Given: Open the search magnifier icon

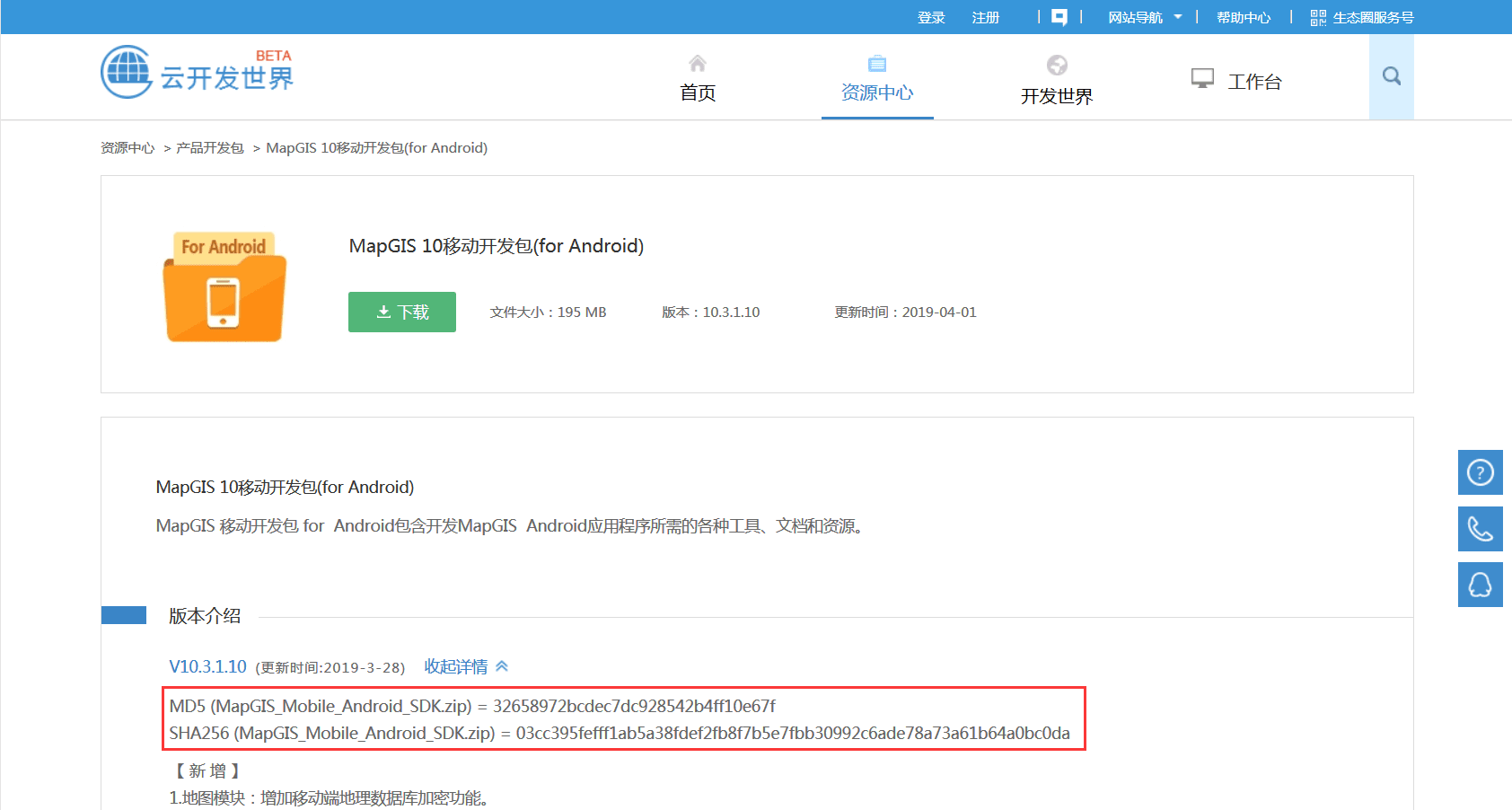Looking at the screenshot, I should click(1392, 76).
